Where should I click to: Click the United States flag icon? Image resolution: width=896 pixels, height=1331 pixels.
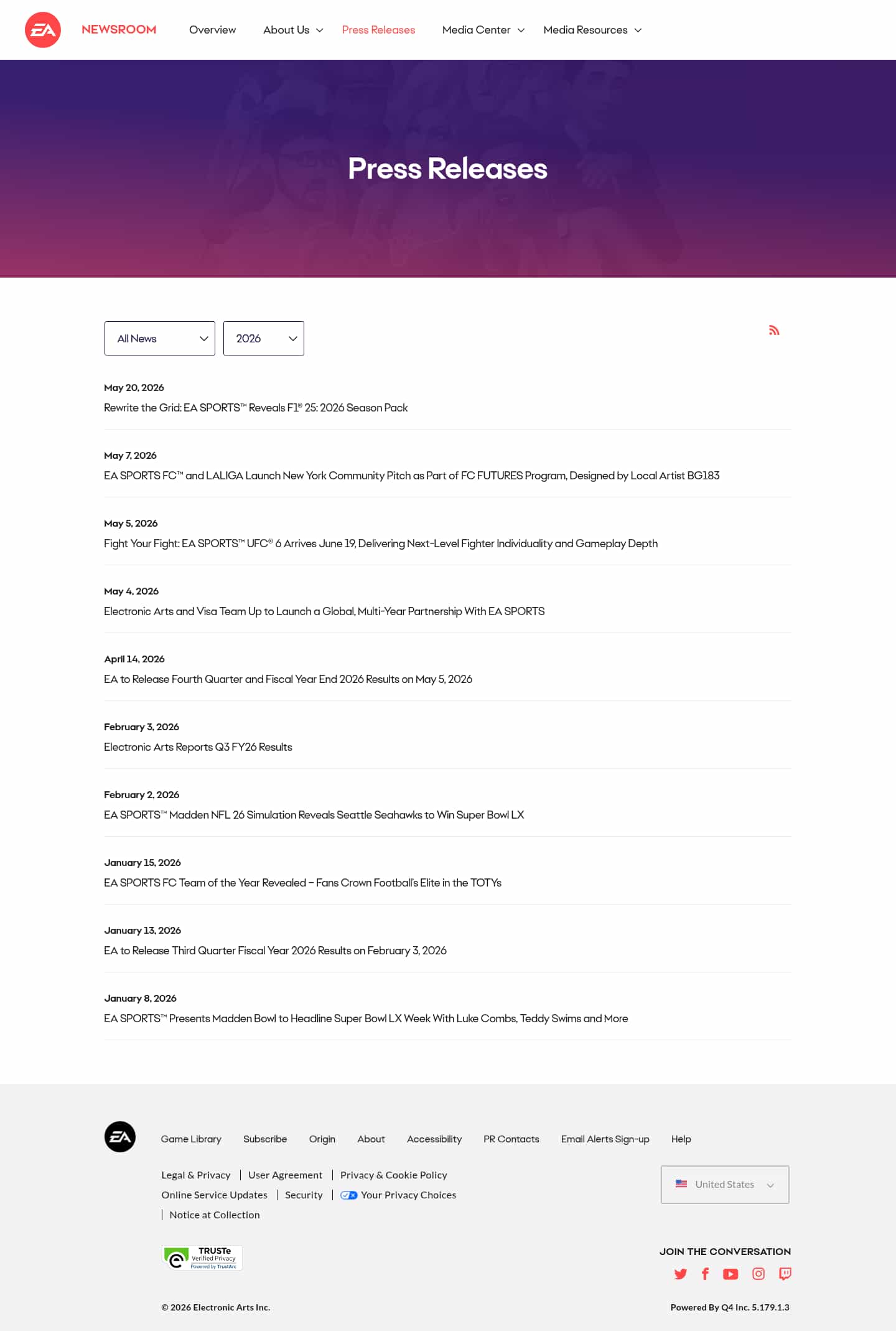click(681, 1183)
